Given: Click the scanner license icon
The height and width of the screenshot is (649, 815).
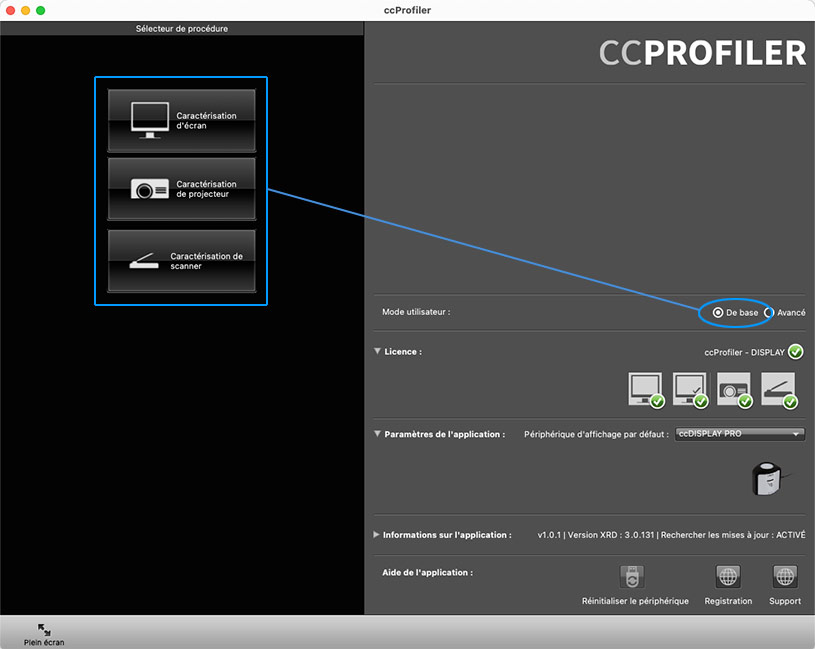Looking at the screenshot, I should pyautogui.click(x=779, y=390).
